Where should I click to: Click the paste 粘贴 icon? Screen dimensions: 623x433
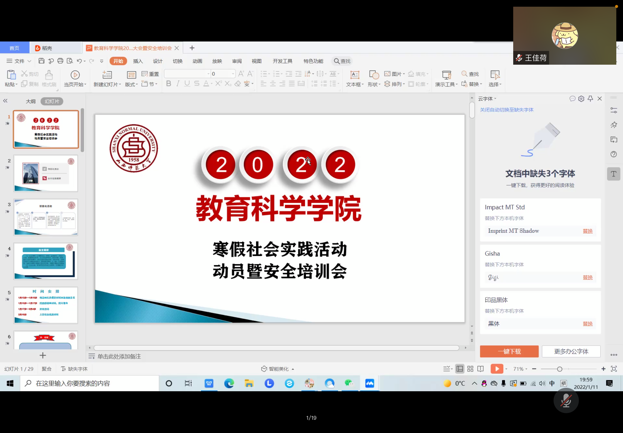[x=11, y=75]
